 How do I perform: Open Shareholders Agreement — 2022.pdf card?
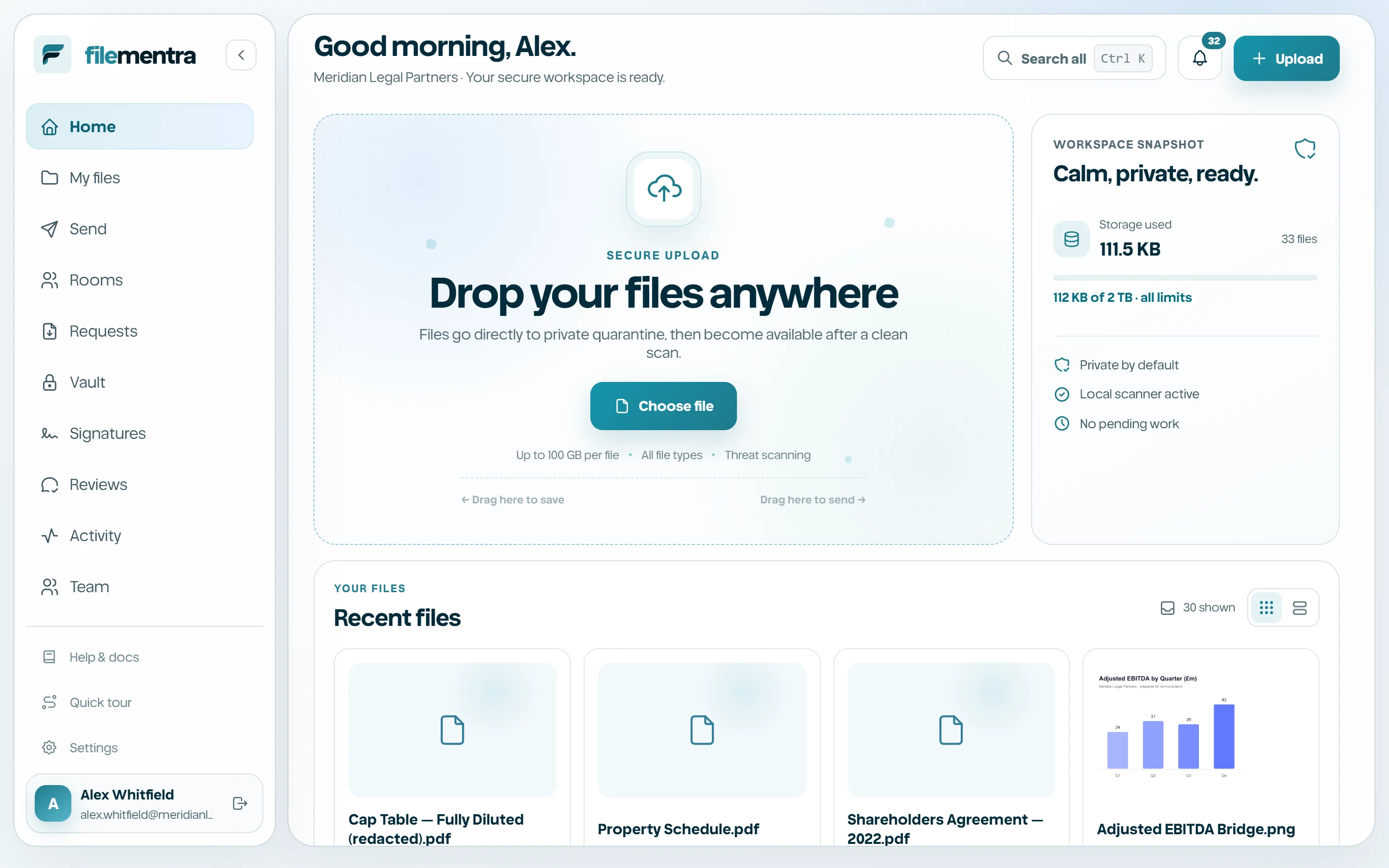[951, 747]
